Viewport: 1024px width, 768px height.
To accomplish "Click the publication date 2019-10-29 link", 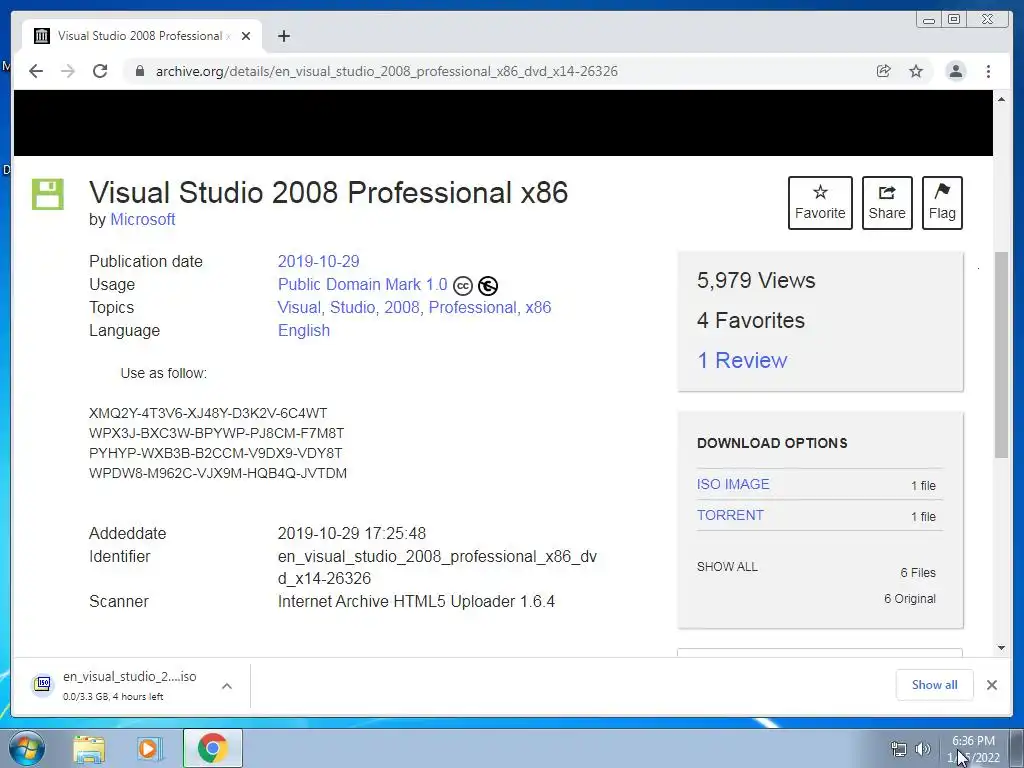I will (319, 261).
